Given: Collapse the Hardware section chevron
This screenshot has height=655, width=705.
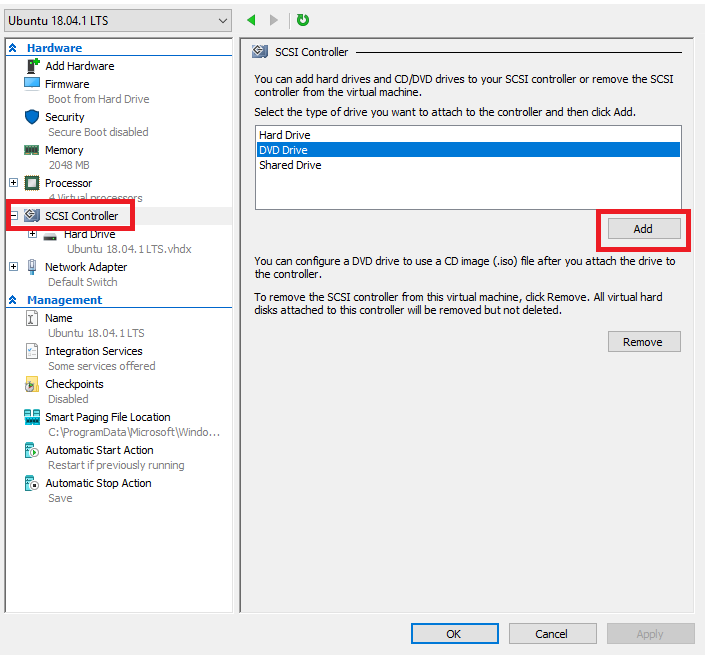Looking at the screenshot, I should (13, 48).
